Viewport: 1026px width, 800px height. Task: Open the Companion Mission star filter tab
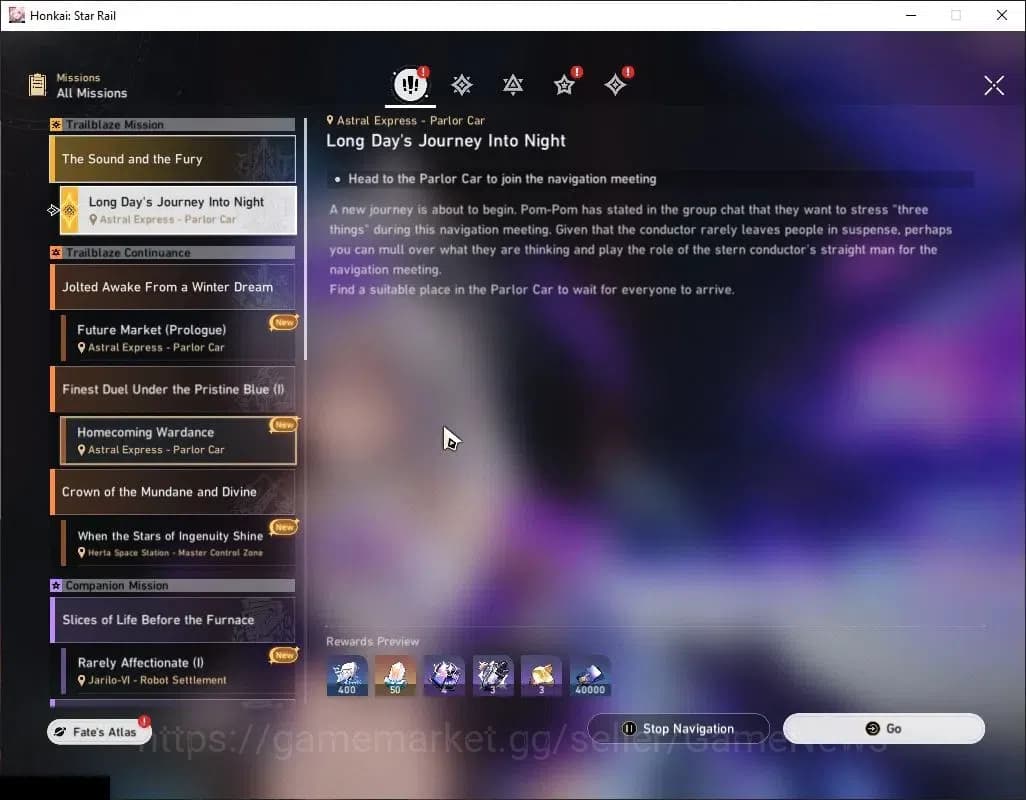pos(564,85)
